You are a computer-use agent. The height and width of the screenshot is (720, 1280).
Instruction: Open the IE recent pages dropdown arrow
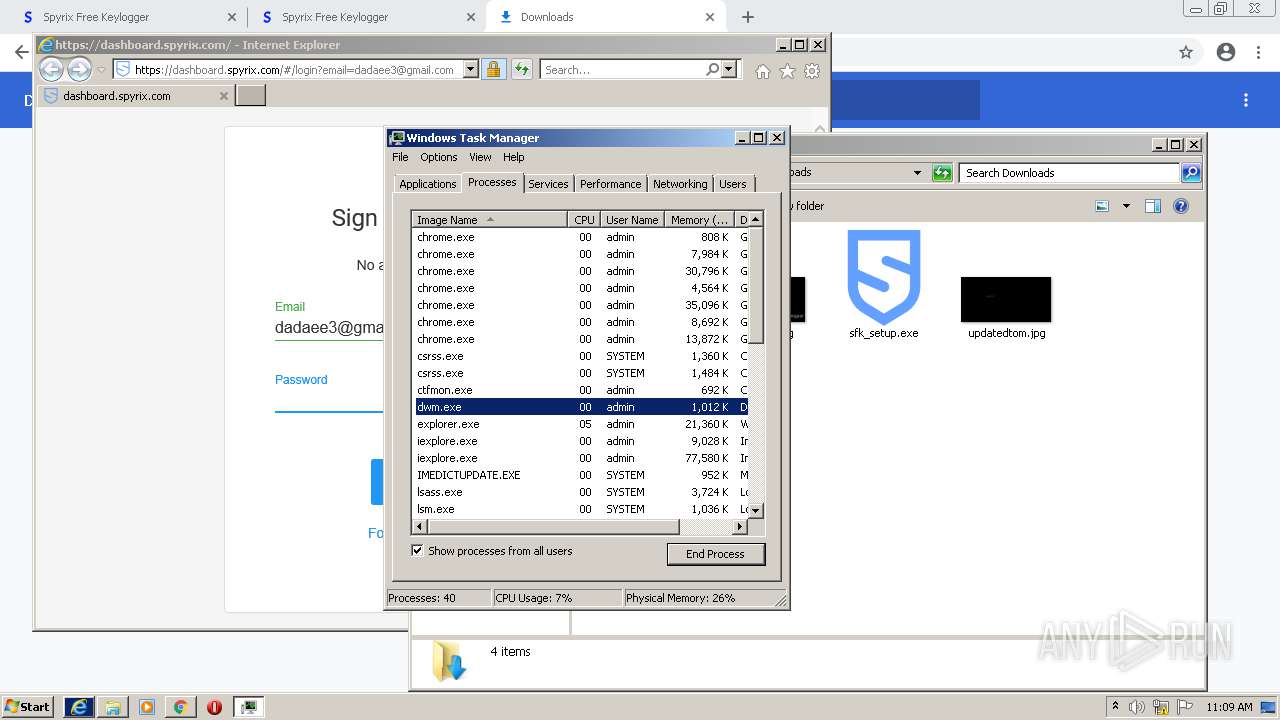(x=101, y=70)
